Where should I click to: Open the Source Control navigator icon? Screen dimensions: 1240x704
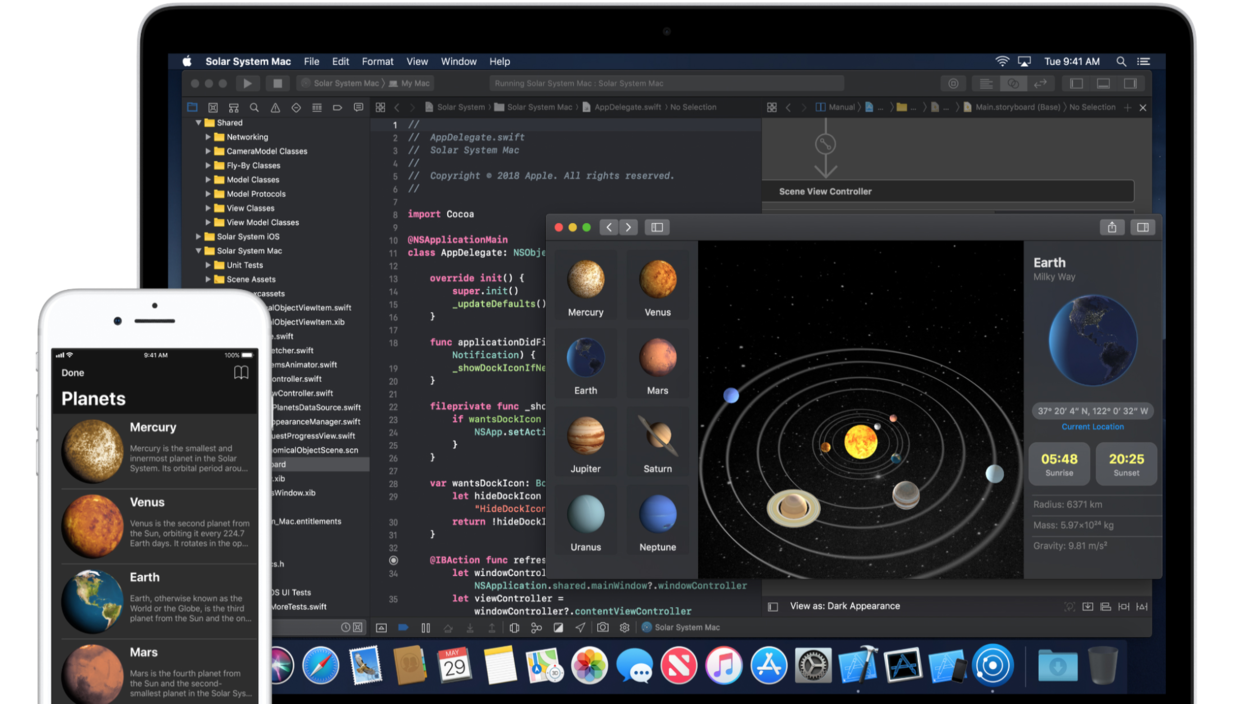[213, 107]
